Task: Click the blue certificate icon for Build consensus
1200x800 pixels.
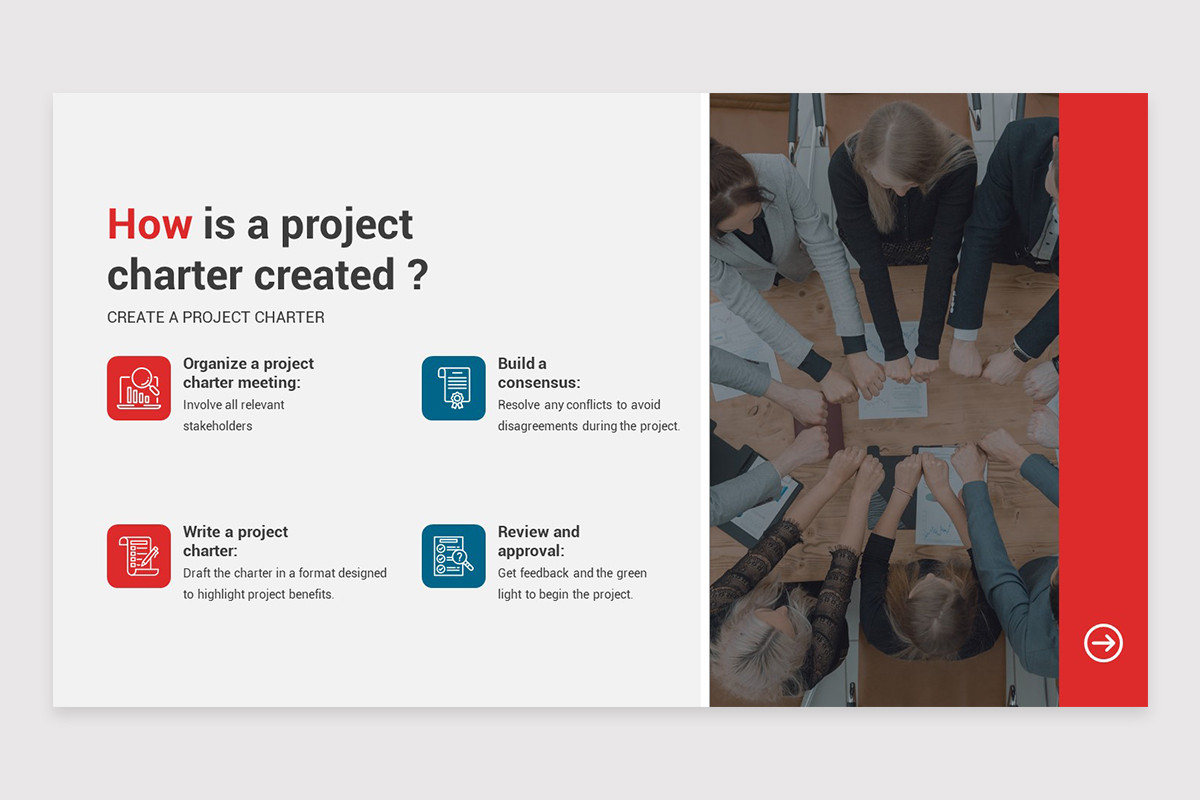Action: (x=453, y=388)
